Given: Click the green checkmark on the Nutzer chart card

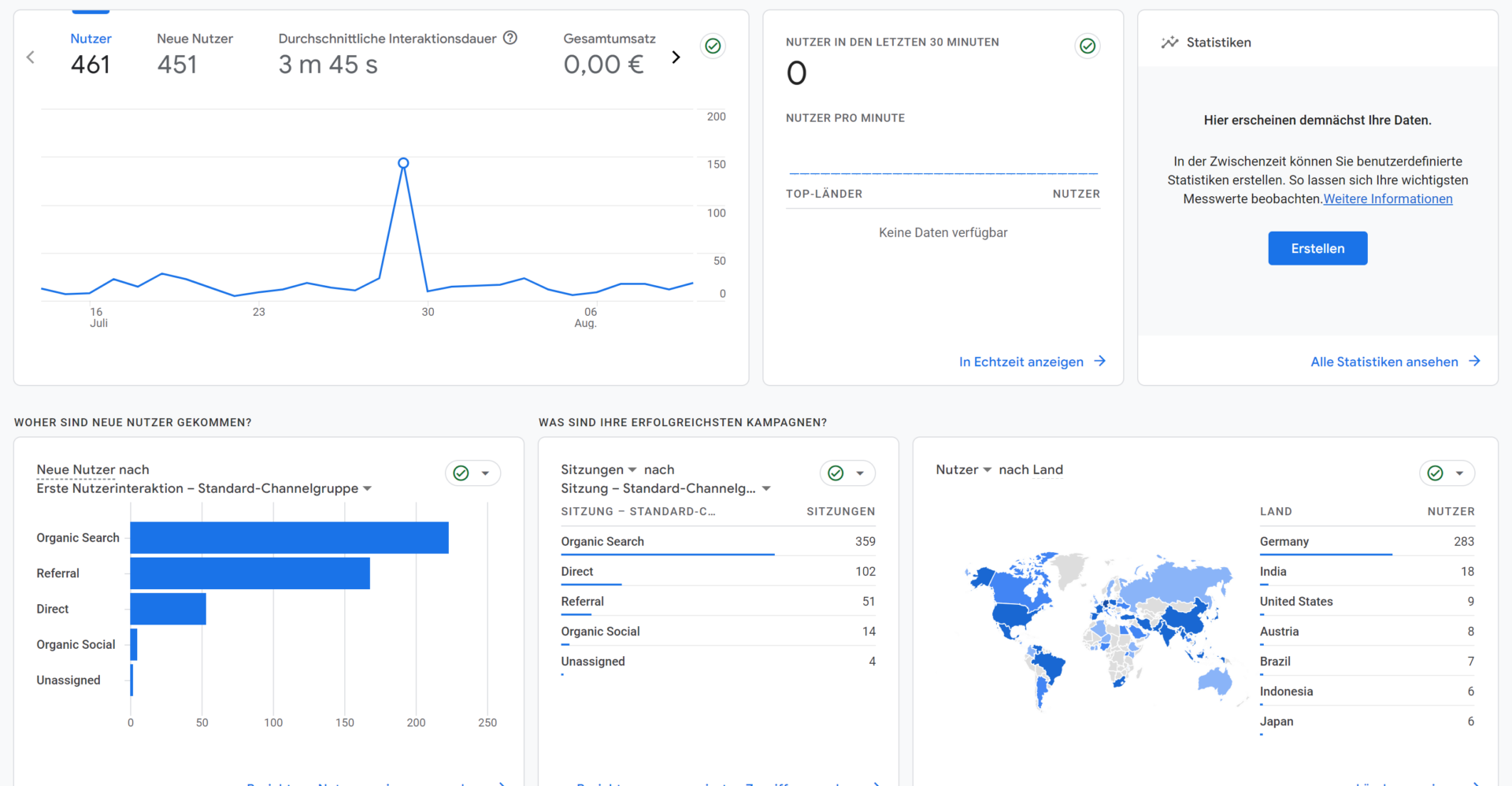Looking at the screenshot, I should (x=713, y=46).
